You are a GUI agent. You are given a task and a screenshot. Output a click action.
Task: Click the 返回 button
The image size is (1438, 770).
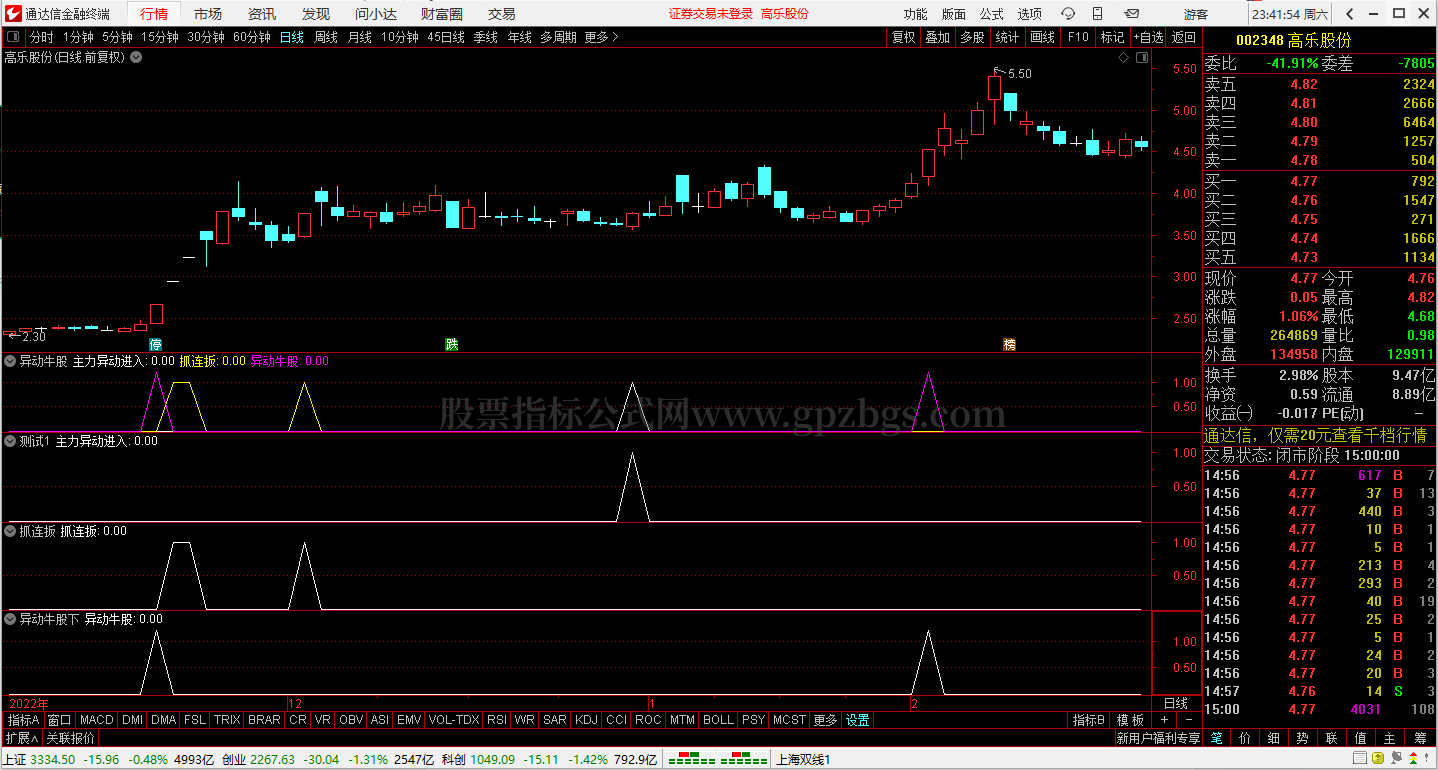(x=1184, y=37)
